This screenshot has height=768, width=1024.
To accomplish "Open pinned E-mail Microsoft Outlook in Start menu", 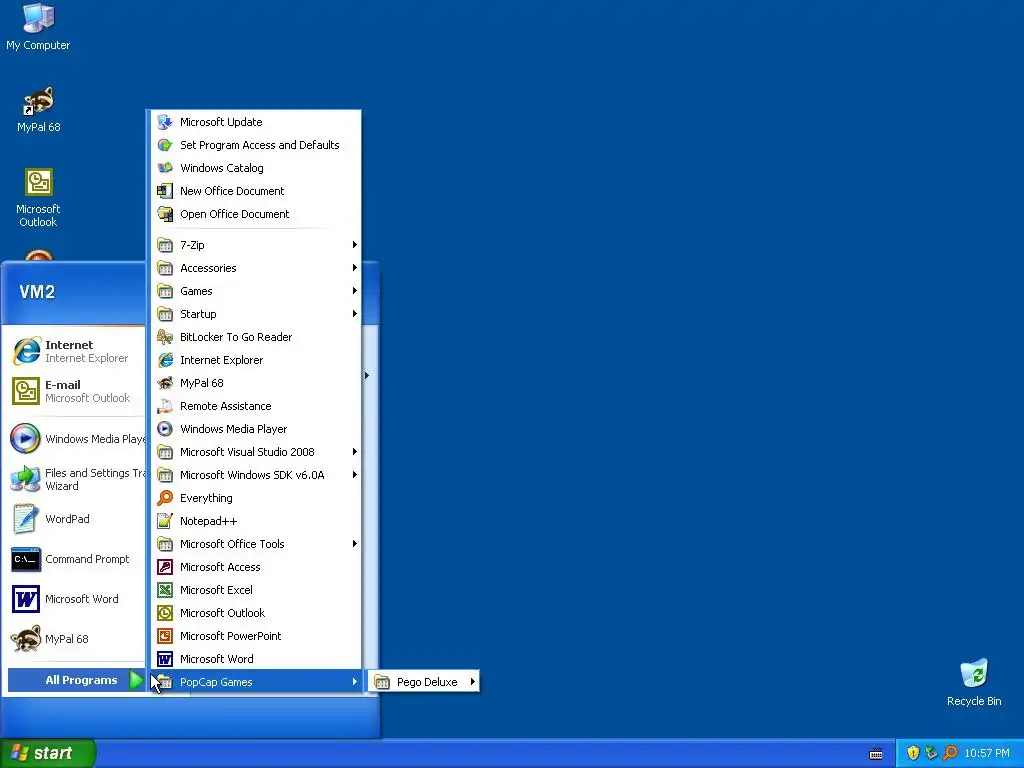I will click(x=76, y=391).
